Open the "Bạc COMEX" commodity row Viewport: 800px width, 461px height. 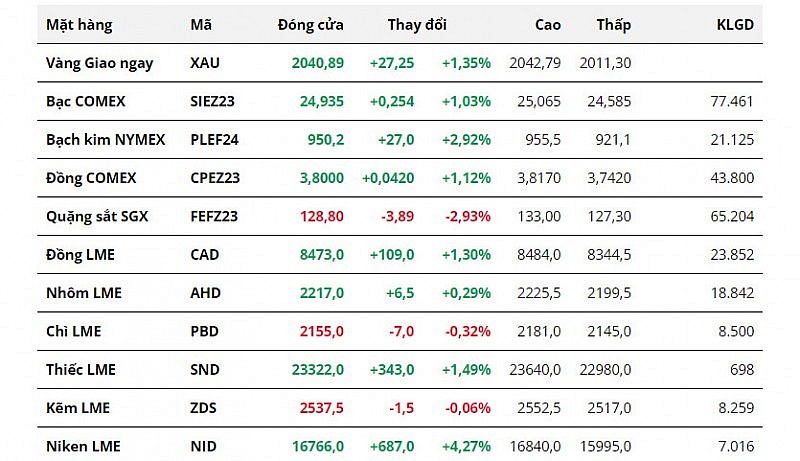[x=87, y=101]
